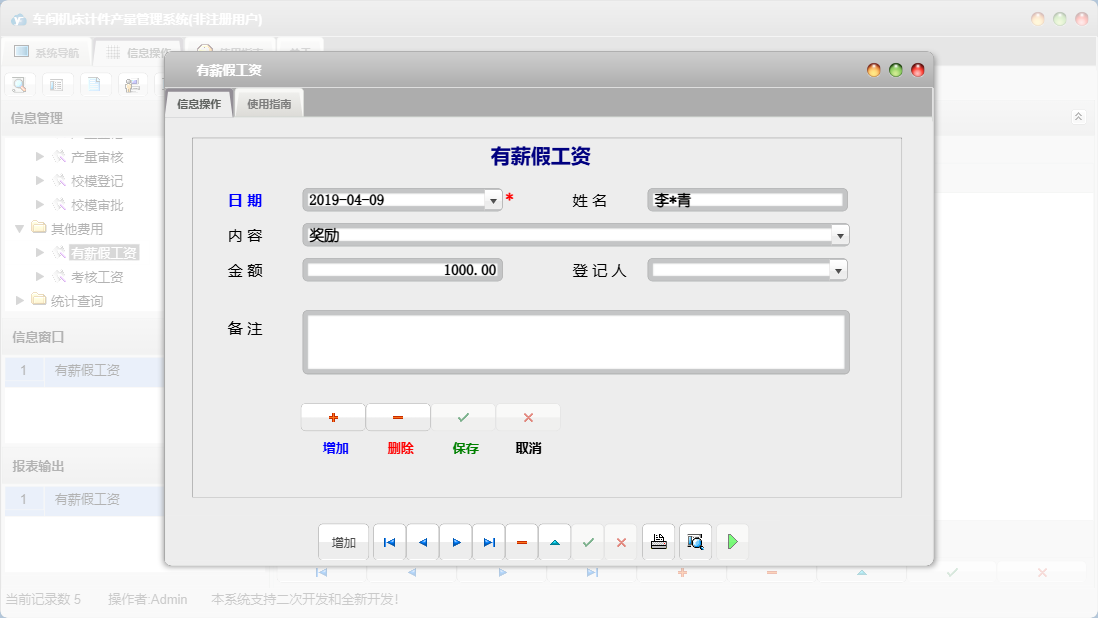Click inside the 备注 remarks text area
This screenshot has width=1098, height=618.
pos(575,342)
